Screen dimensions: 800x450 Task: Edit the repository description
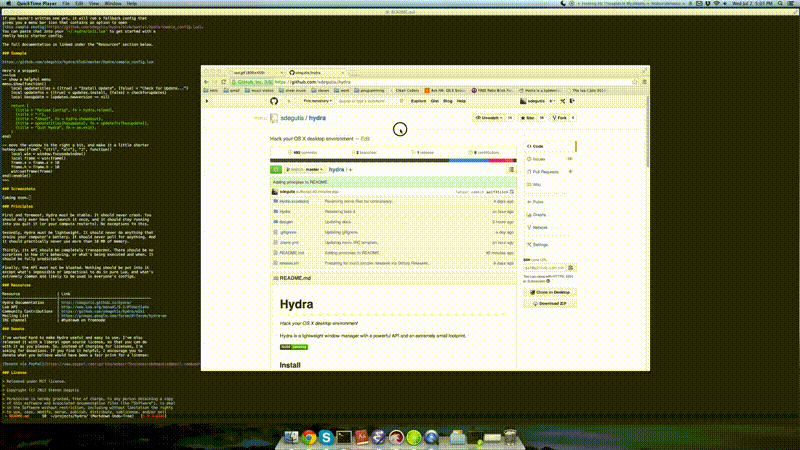click(x=365, y=139)
